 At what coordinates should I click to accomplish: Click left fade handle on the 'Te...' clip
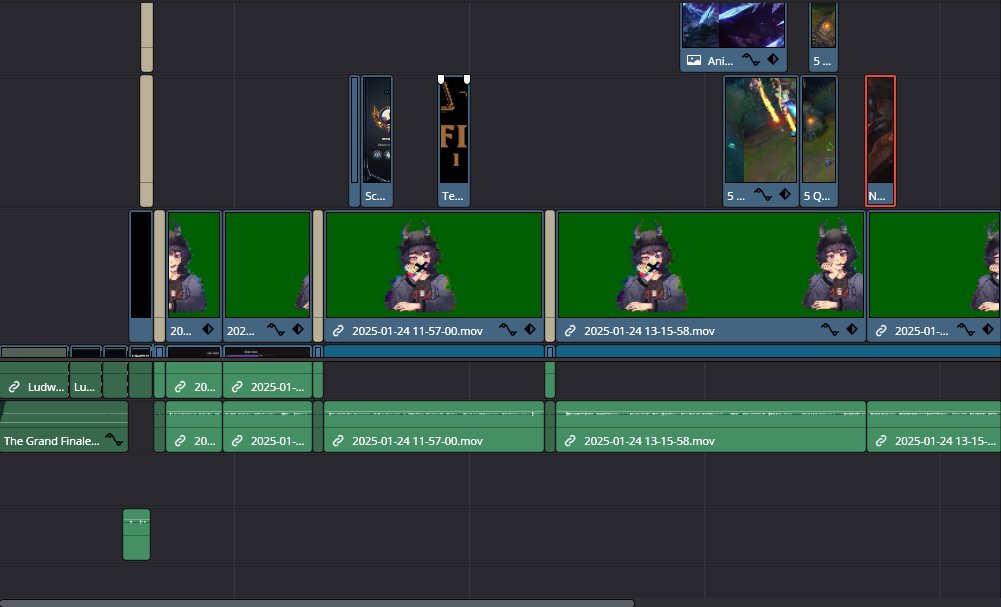click(x=440, y=79)
